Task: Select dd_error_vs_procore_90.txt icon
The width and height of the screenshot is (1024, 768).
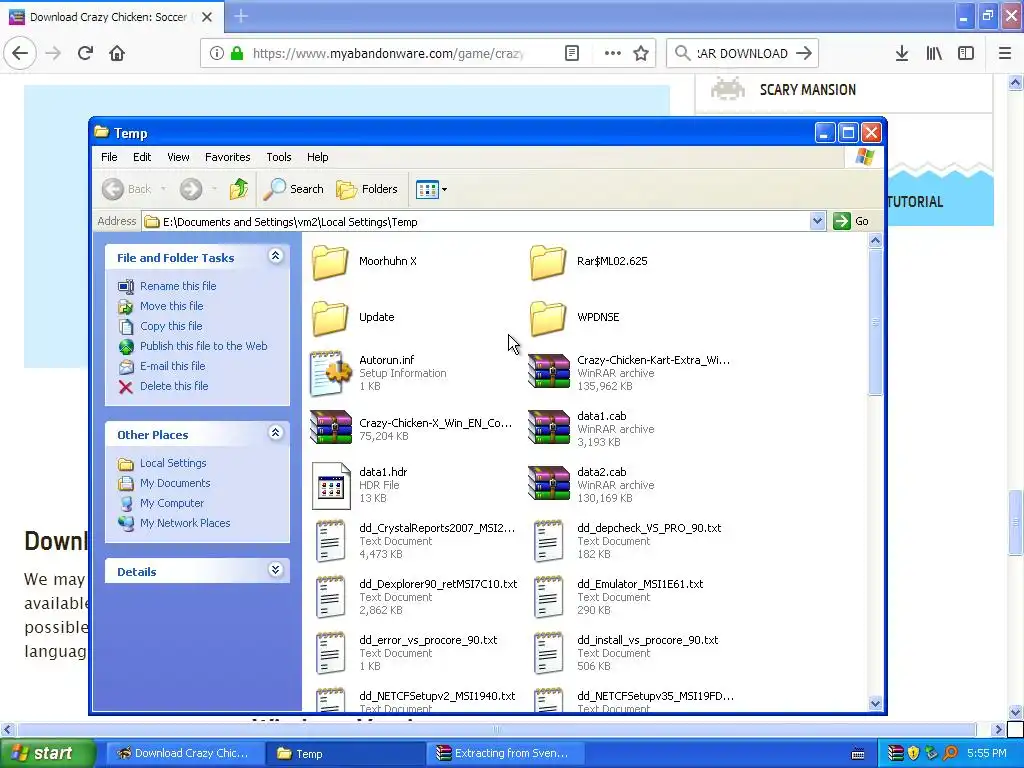Action: 330,653
